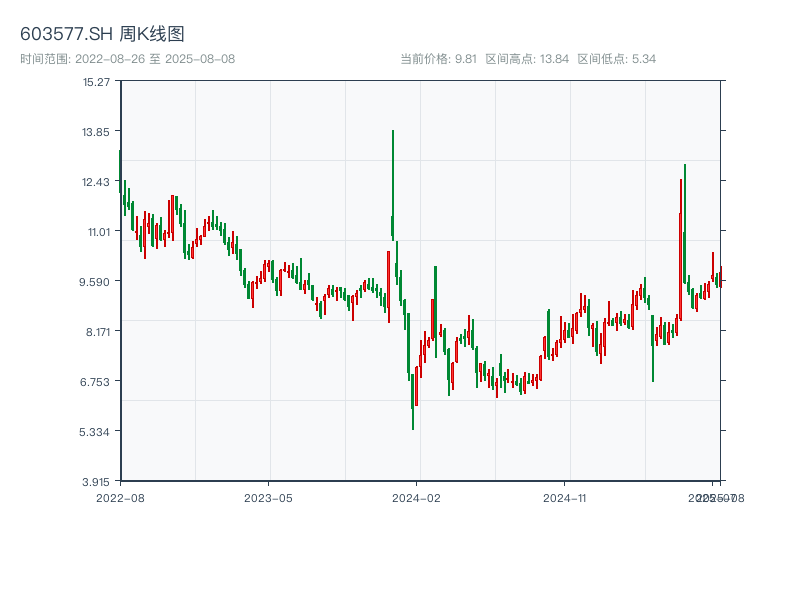Select the 时间范围 date range text
800x600 pixels.
pyautogui.click(x=127, y=59)
